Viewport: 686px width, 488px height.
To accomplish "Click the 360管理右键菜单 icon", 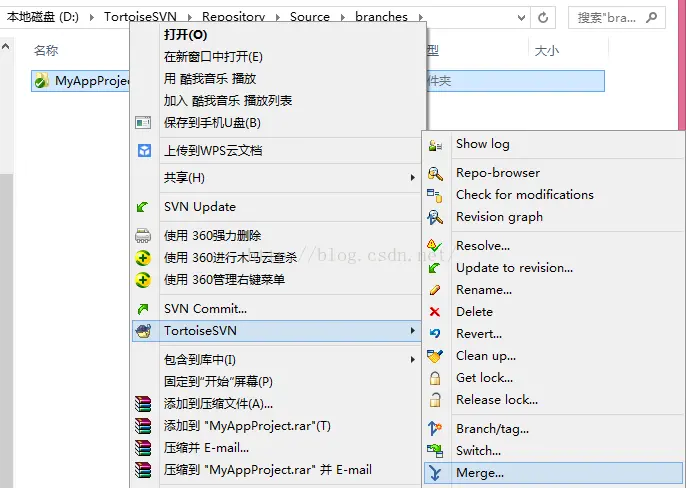I will click(x=143, y=280).
